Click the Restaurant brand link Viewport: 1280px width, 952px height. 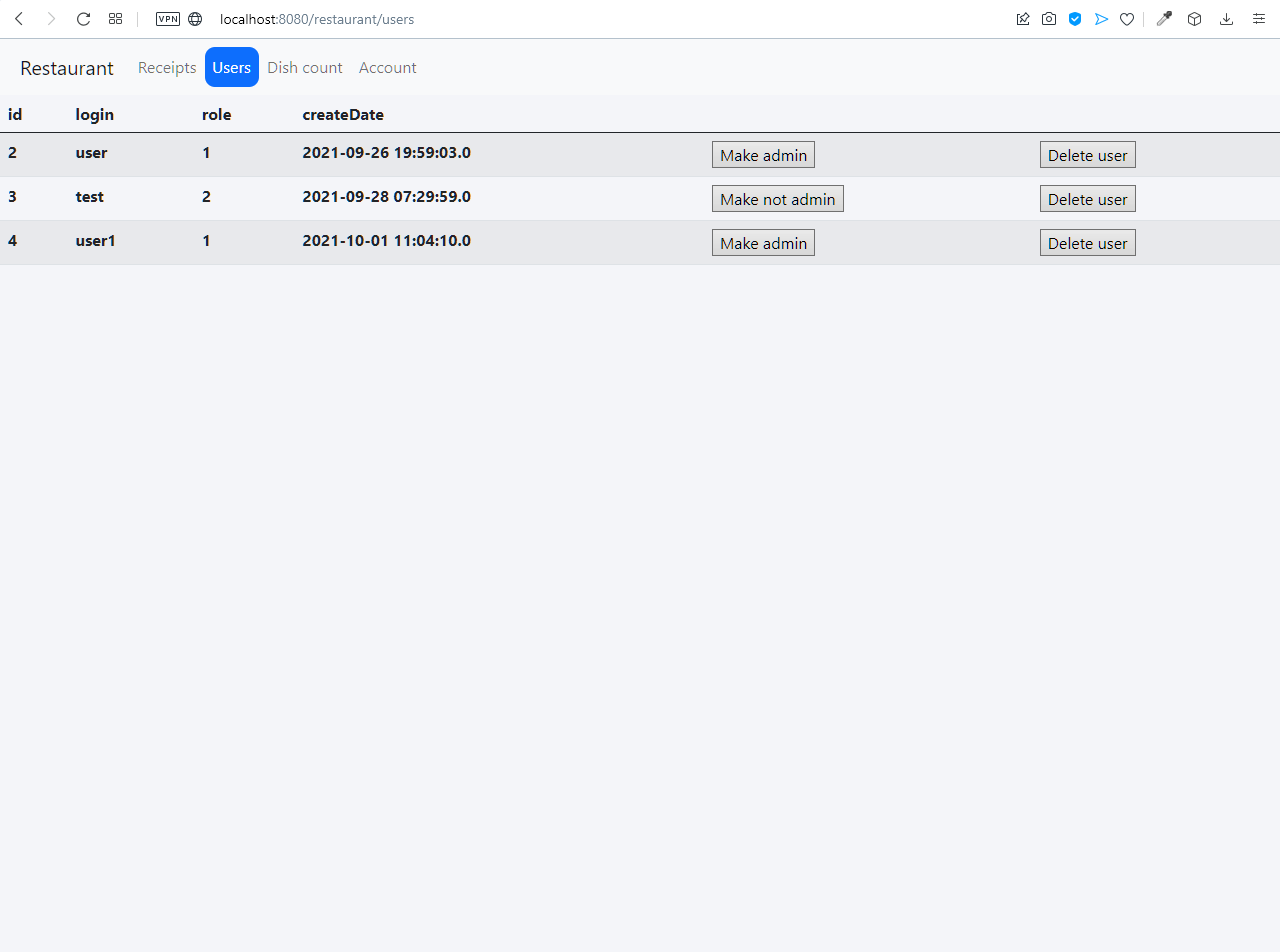(67, 68)
